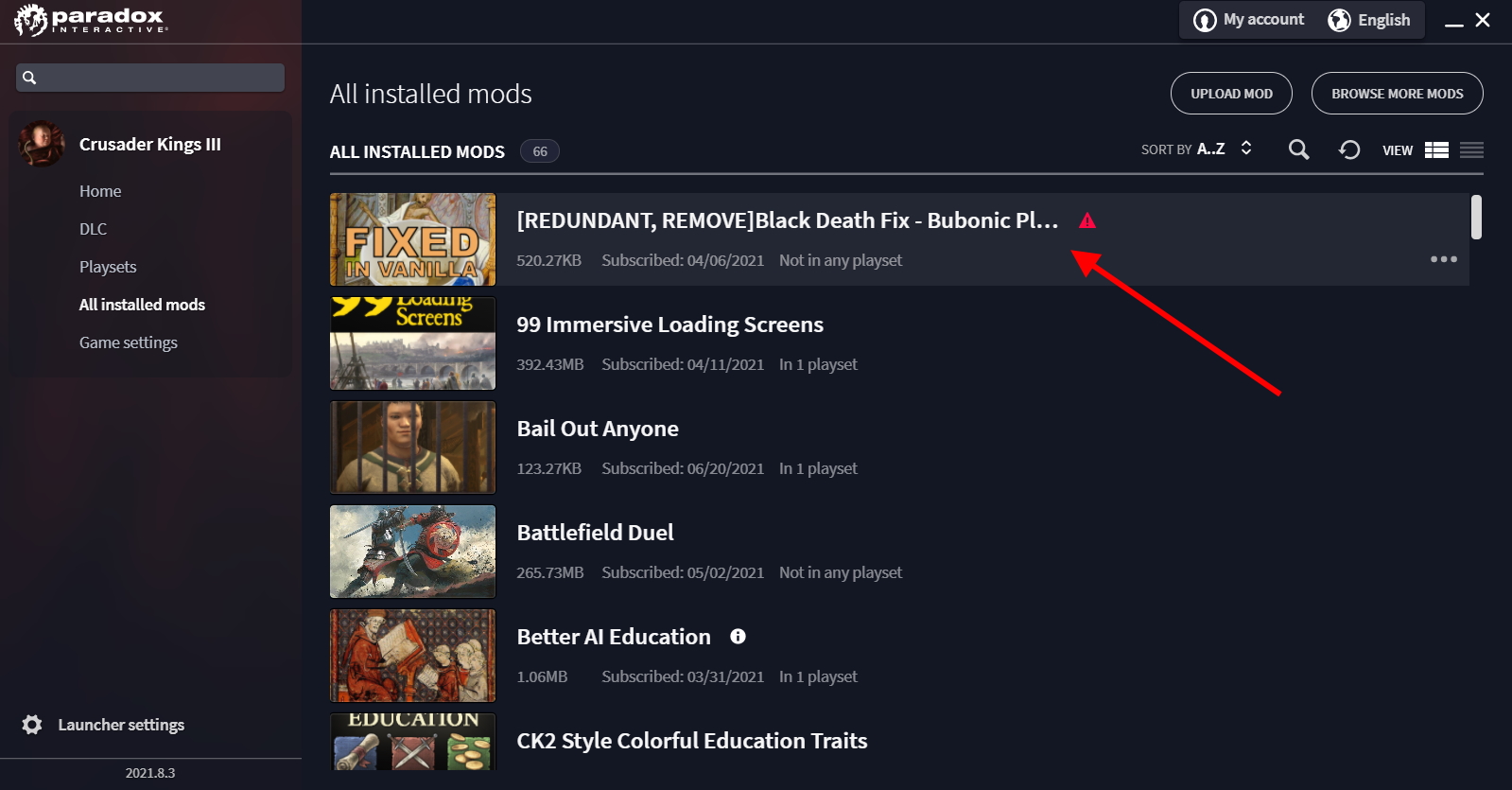Search installed mods using magnifier icon
Image resolution: width=1512 pixels, height=790 pixels.
[1299, 149]
